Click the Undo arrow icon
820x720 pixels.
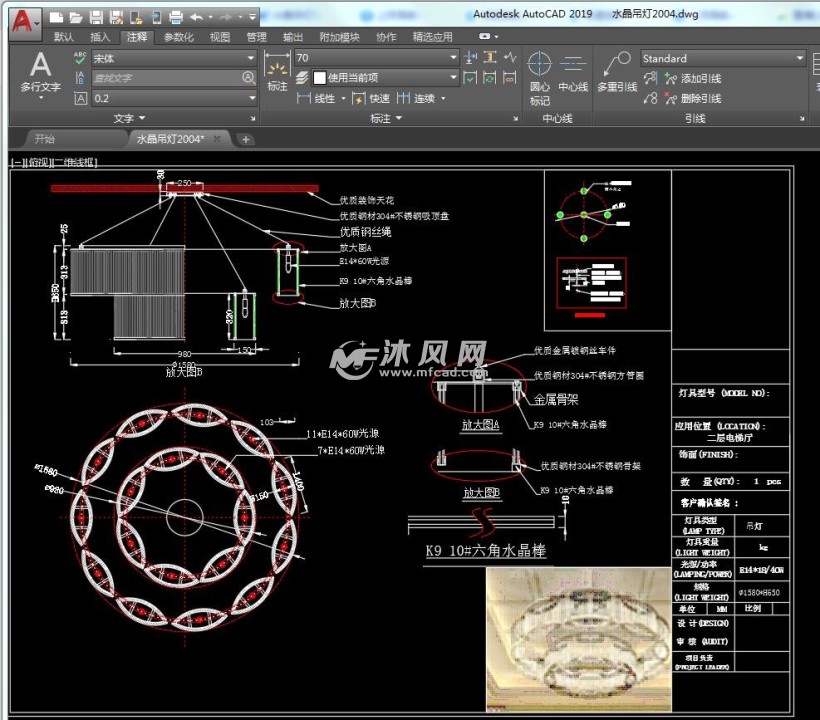pos(196,17)
